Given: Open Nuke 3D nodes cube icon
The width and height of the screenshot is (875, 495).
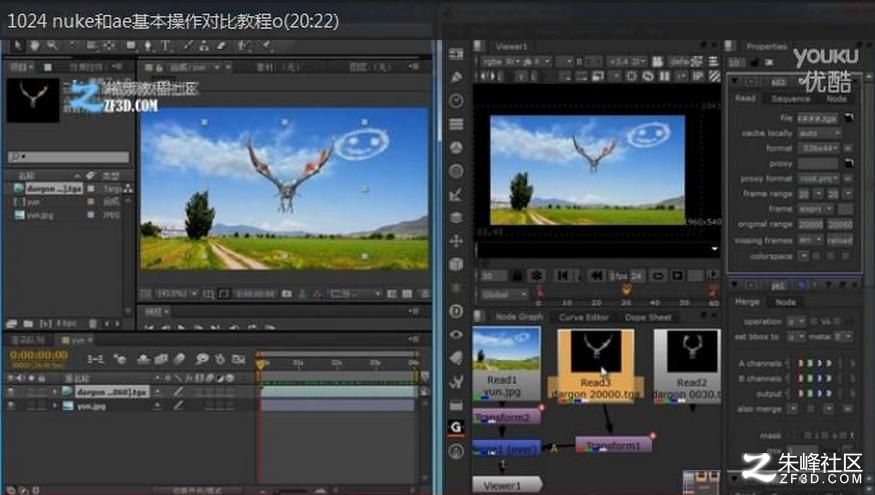Looking at the screenshot, I should coord(456,264).
